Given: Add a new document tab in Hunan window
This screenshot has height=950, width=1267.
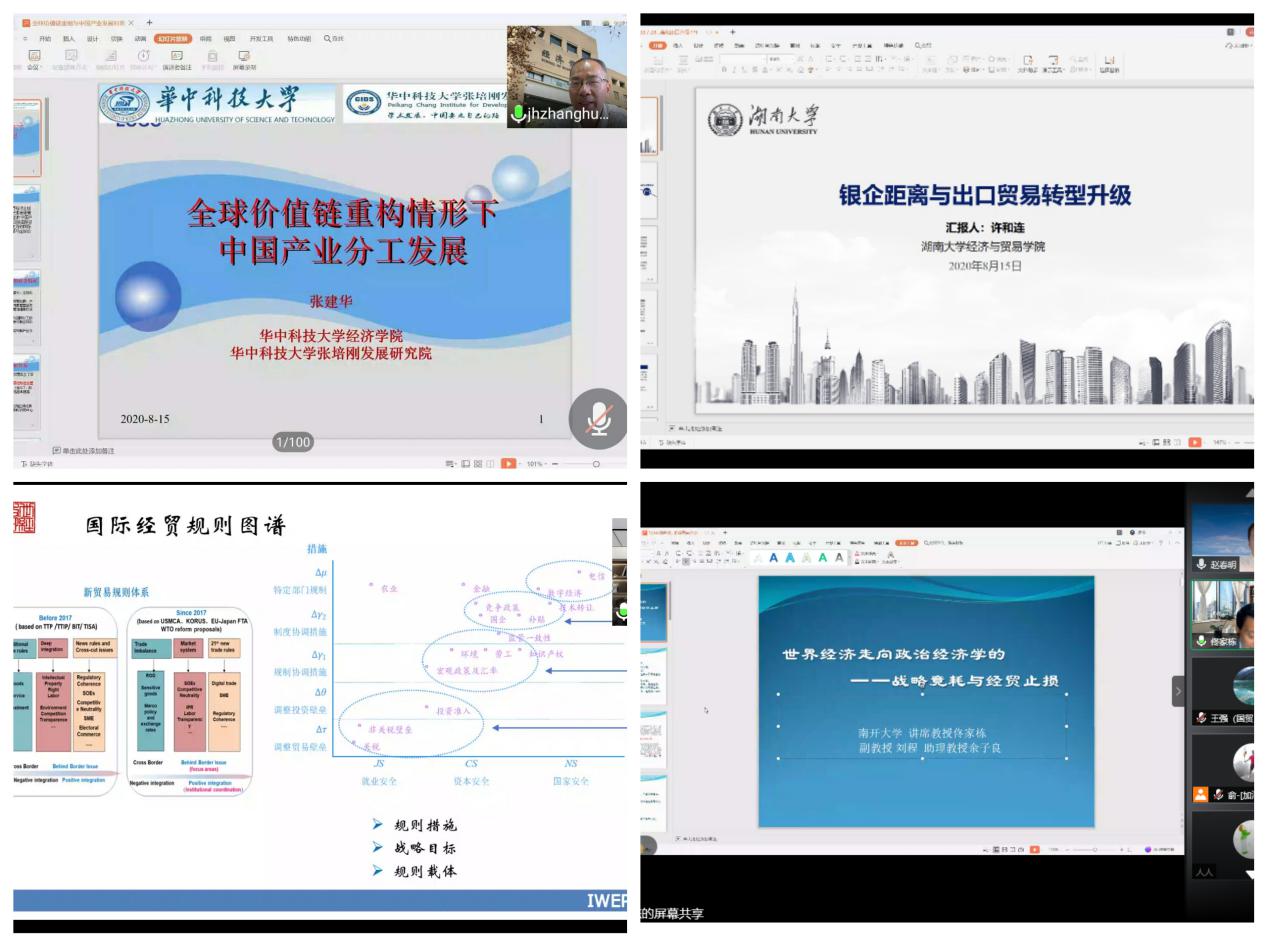Looking at the screenshot, I should click(x=732, y=32).
